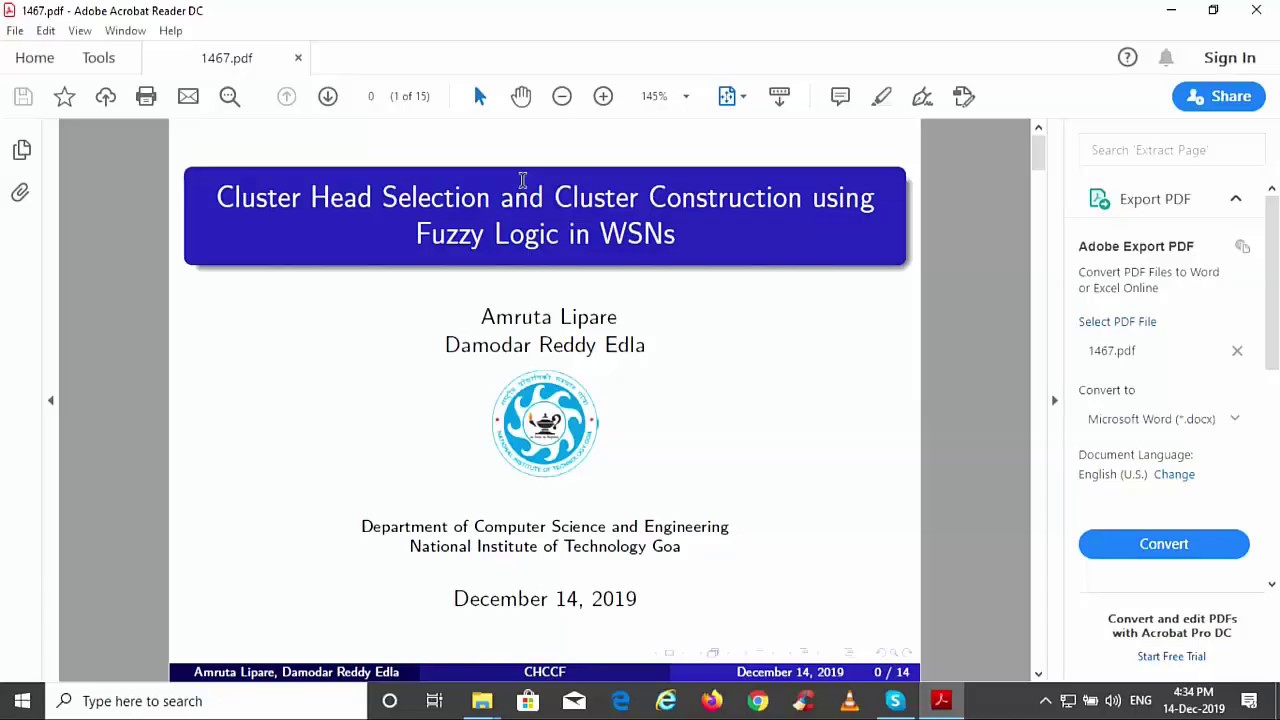Add a comment note
Screen dimensions: 1280x720
point(840,96)
